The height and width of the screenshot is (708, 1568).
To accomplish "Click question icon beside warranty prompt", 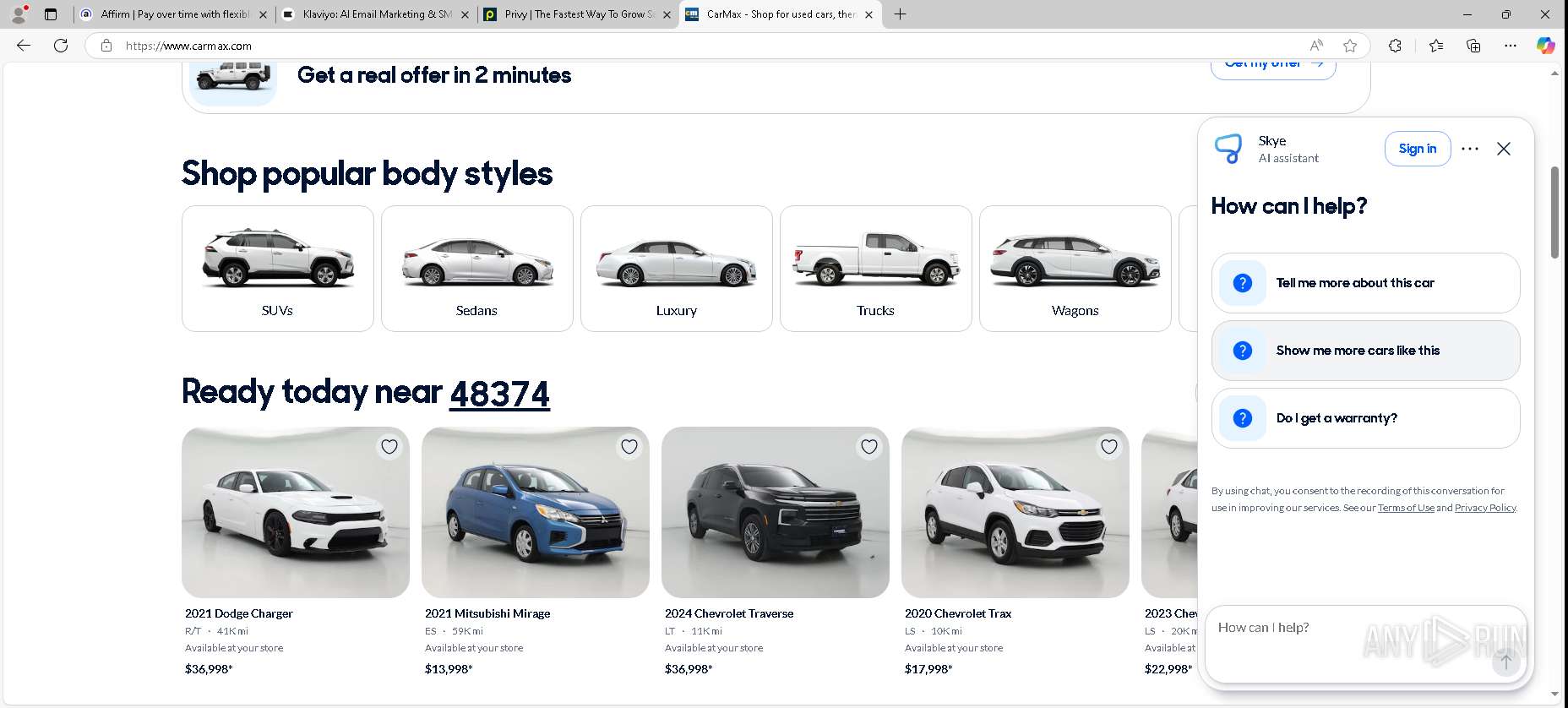I will pyautogui.click(x=1243, y=418).
